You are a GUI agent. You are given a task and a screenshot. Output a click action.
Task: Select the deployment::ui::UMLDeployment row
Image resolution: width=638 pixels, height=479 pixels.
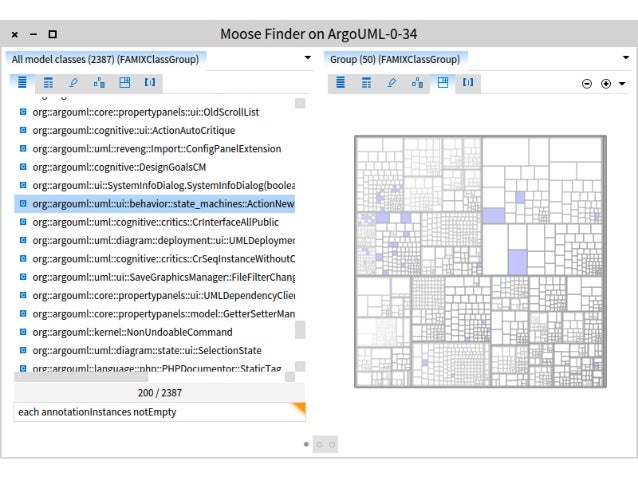tap(155, 241)
